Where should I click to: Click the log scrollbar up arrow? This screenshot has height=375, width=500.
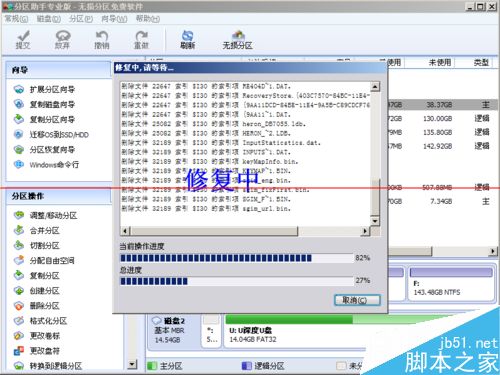[375, 87]
